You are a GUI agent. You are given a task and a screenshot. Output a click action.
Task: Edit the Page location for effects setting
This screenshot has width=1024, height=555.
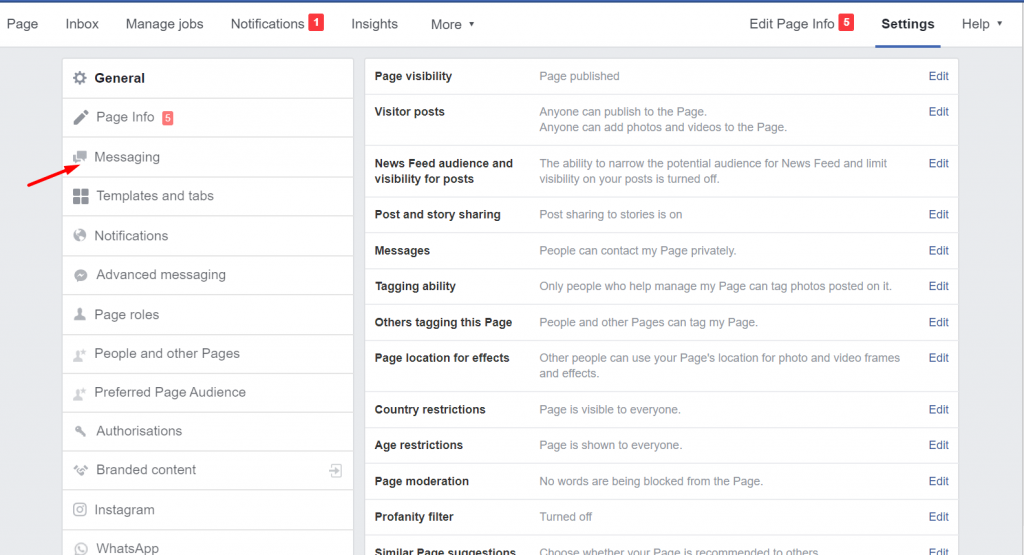938,358
